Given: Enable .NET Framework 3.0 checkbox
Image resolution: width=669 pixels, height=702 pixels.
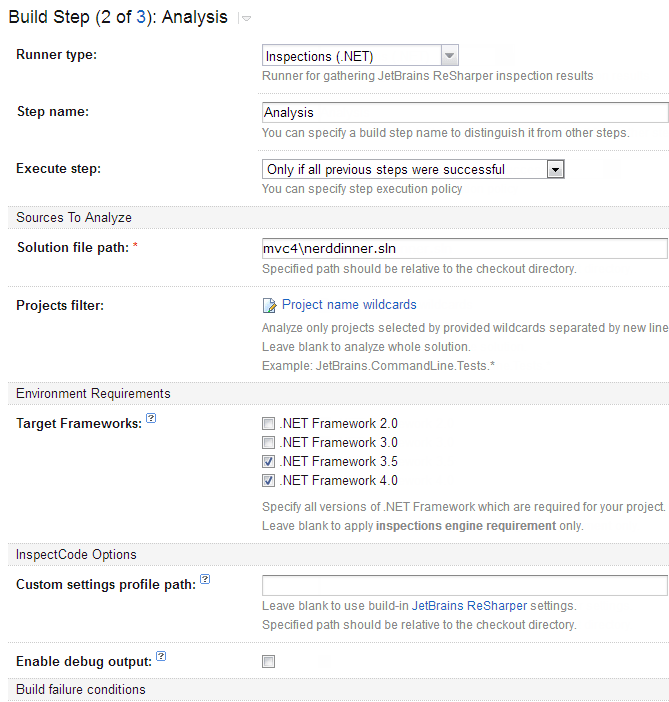Looking at the screenshot, I should [268, 443].
